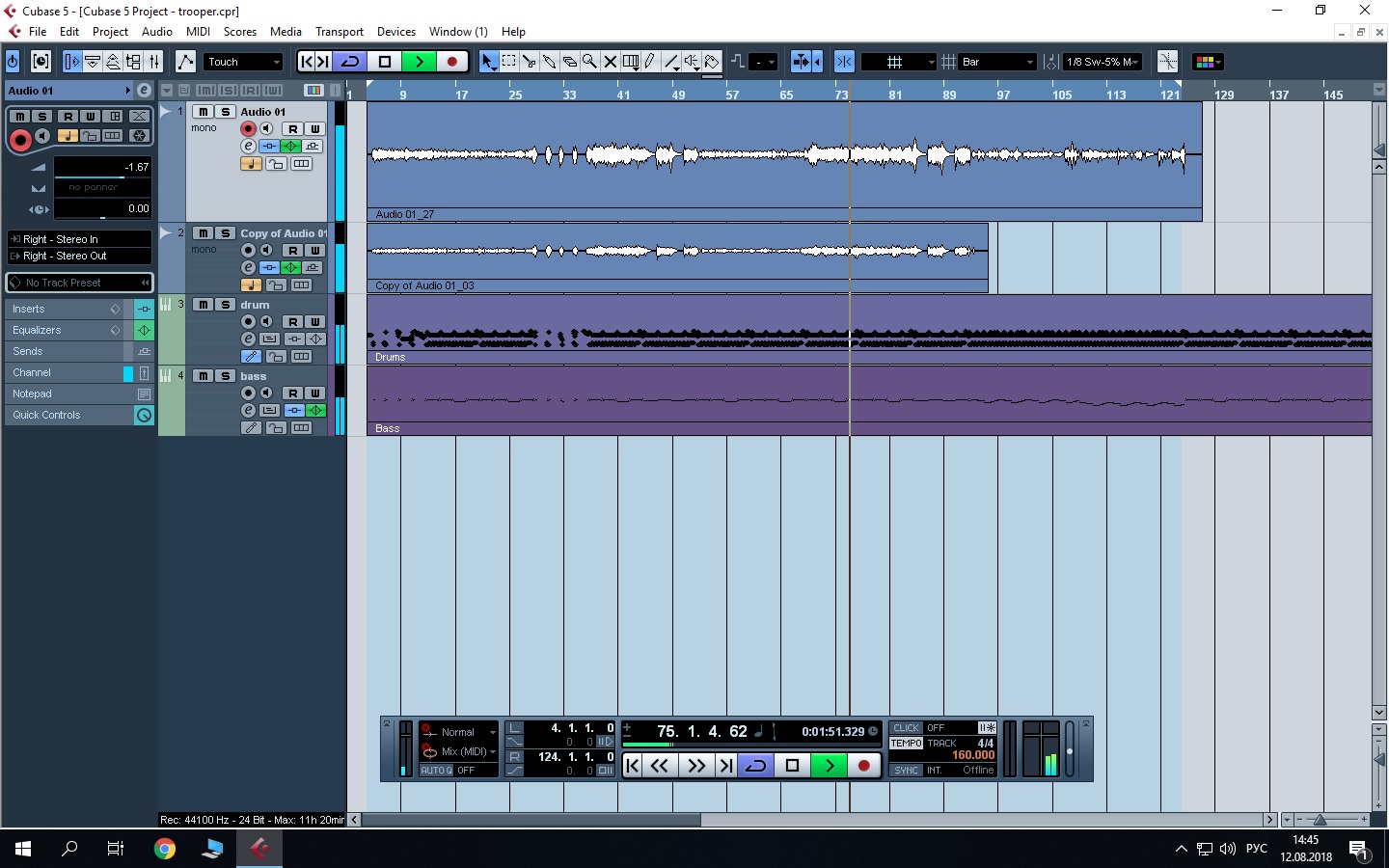Select the Line tool
The height and width of the screenshot is (868, 1389).
click(x=670, y=62)
